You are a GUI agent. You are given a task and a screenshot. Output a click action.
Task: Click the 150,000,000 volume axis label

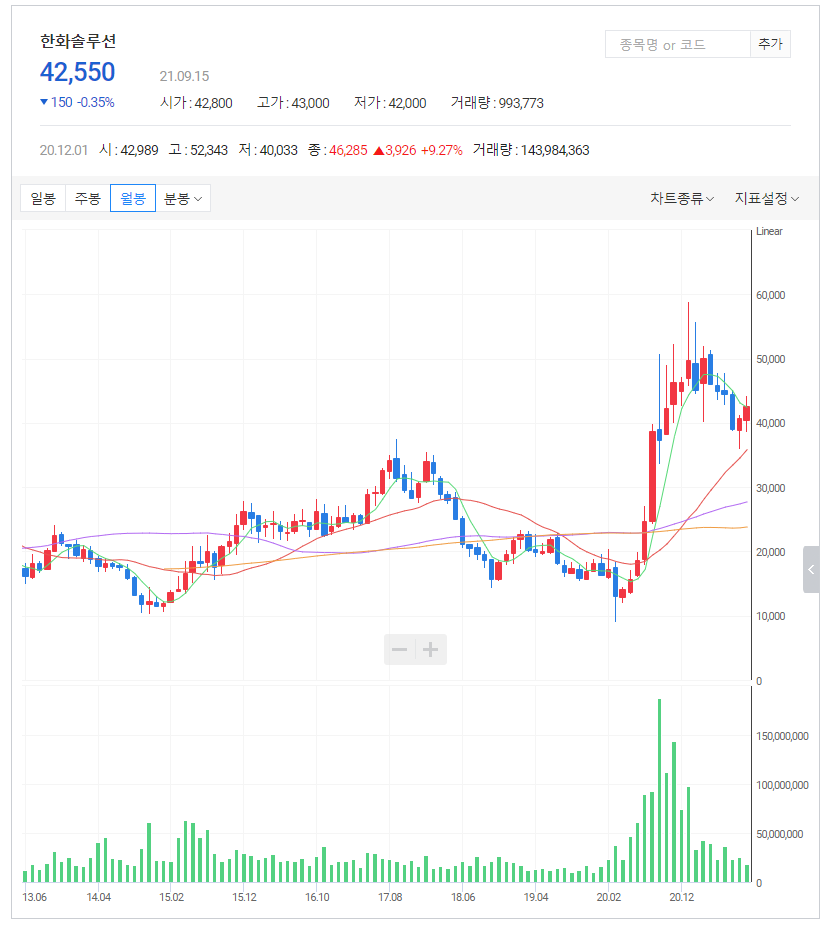782,736
